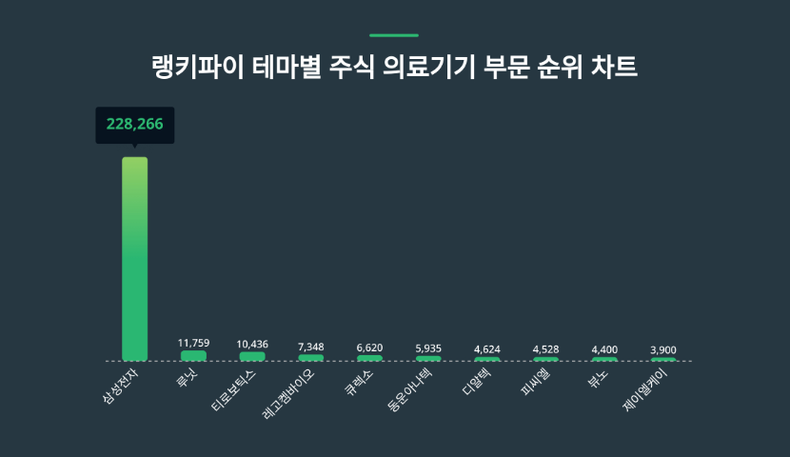
Task: Click the 제이엘케이 axis label
Action: pyautogui.click(x=645, y=390)
